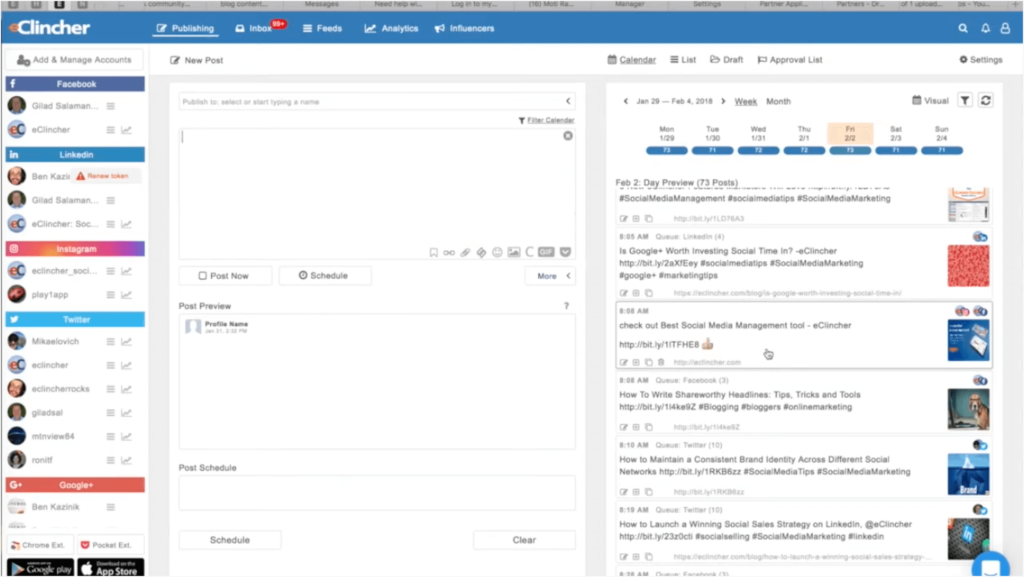Viewport: 1024px width, 577px height.
Task: Select Wed 1/31 post count bar
Action: tap(758, 151)
